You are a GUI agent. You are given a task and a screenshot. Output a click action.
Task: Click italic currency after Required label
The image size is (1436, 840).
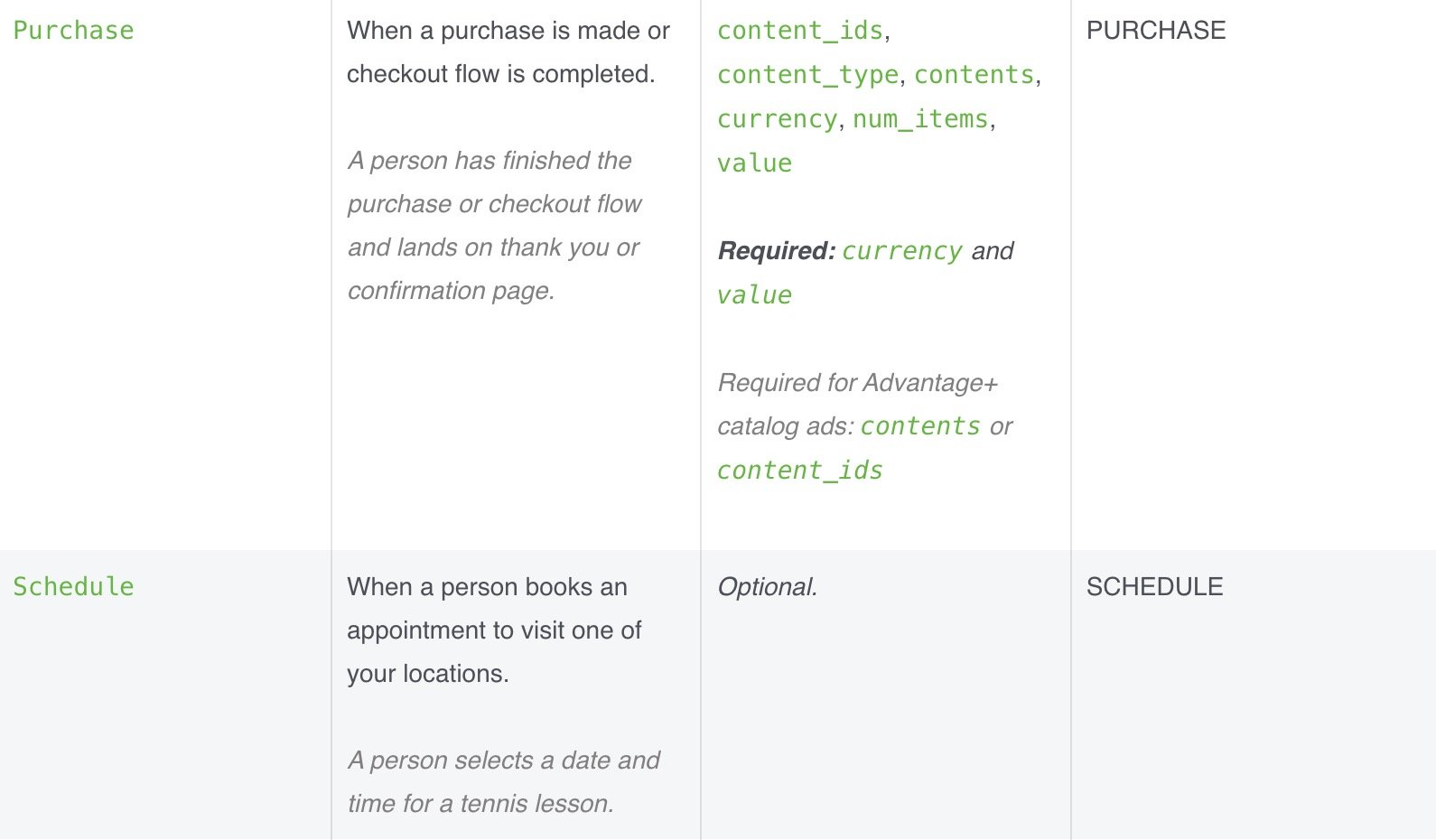[x=902, y=251]
